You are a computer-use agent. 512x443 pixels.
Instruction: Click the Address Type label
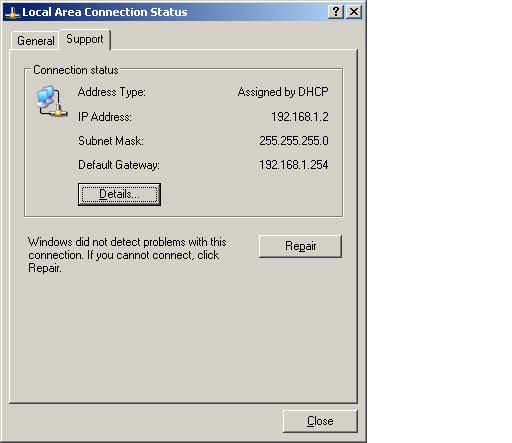(112, 92)
